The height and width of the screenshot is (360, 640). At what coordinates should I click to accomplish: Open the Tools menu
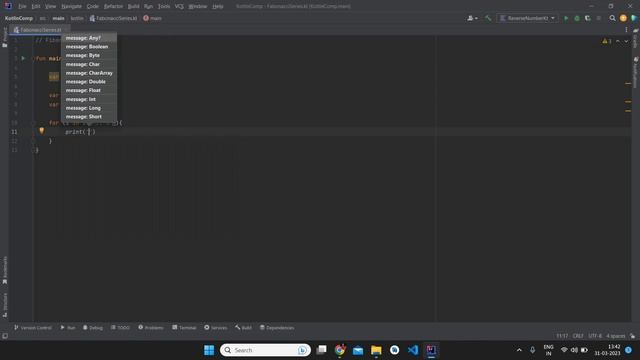[164, 6]
